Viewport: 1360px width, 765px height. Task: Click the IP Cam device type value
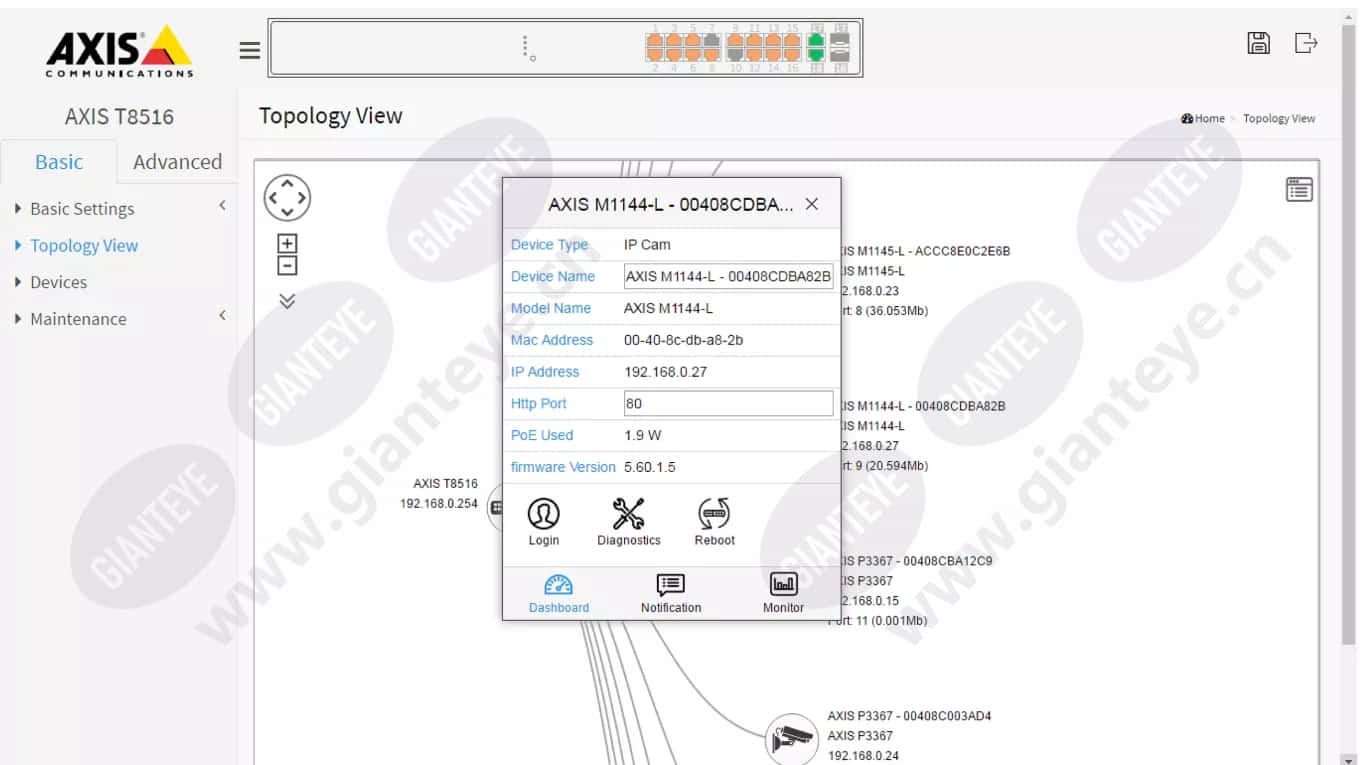click(x=647, y=245)
